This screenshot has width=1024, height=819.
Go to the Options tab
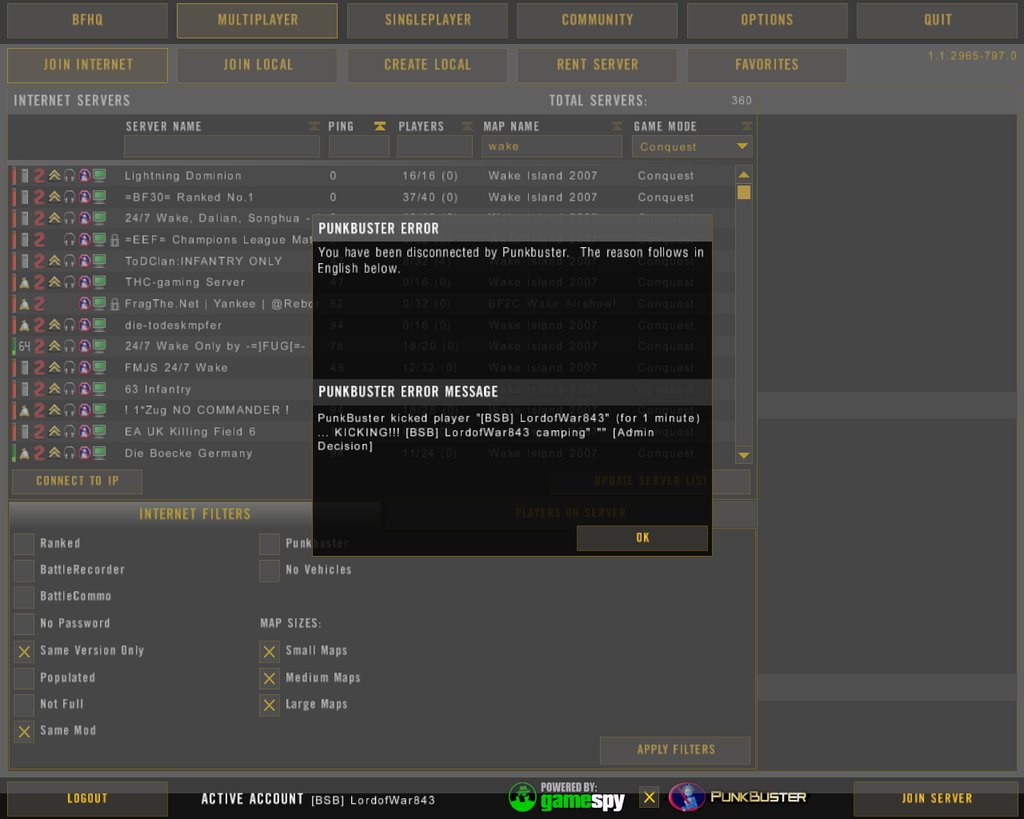coord(767,20)
